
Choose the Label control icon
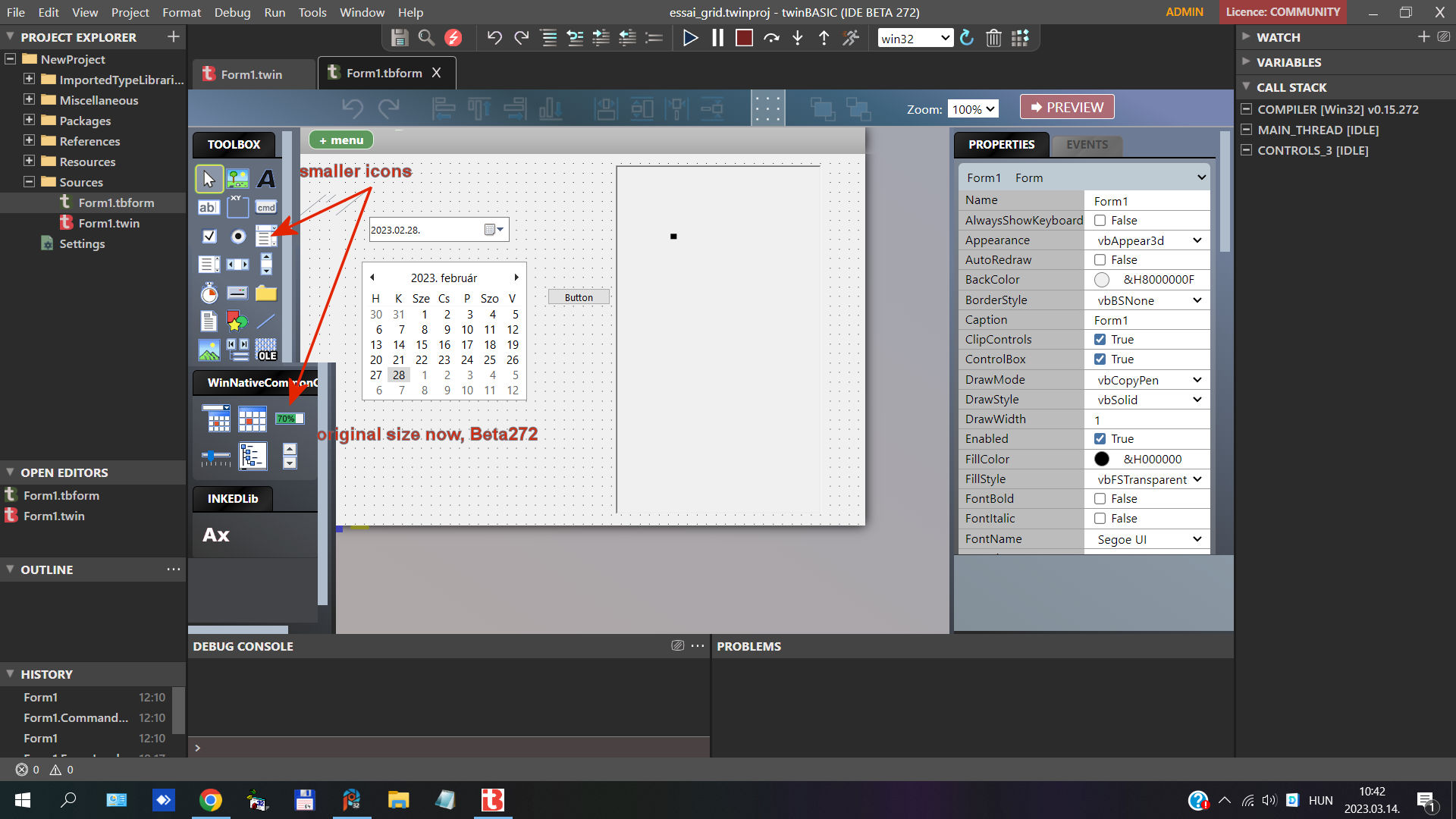(266, 179)
